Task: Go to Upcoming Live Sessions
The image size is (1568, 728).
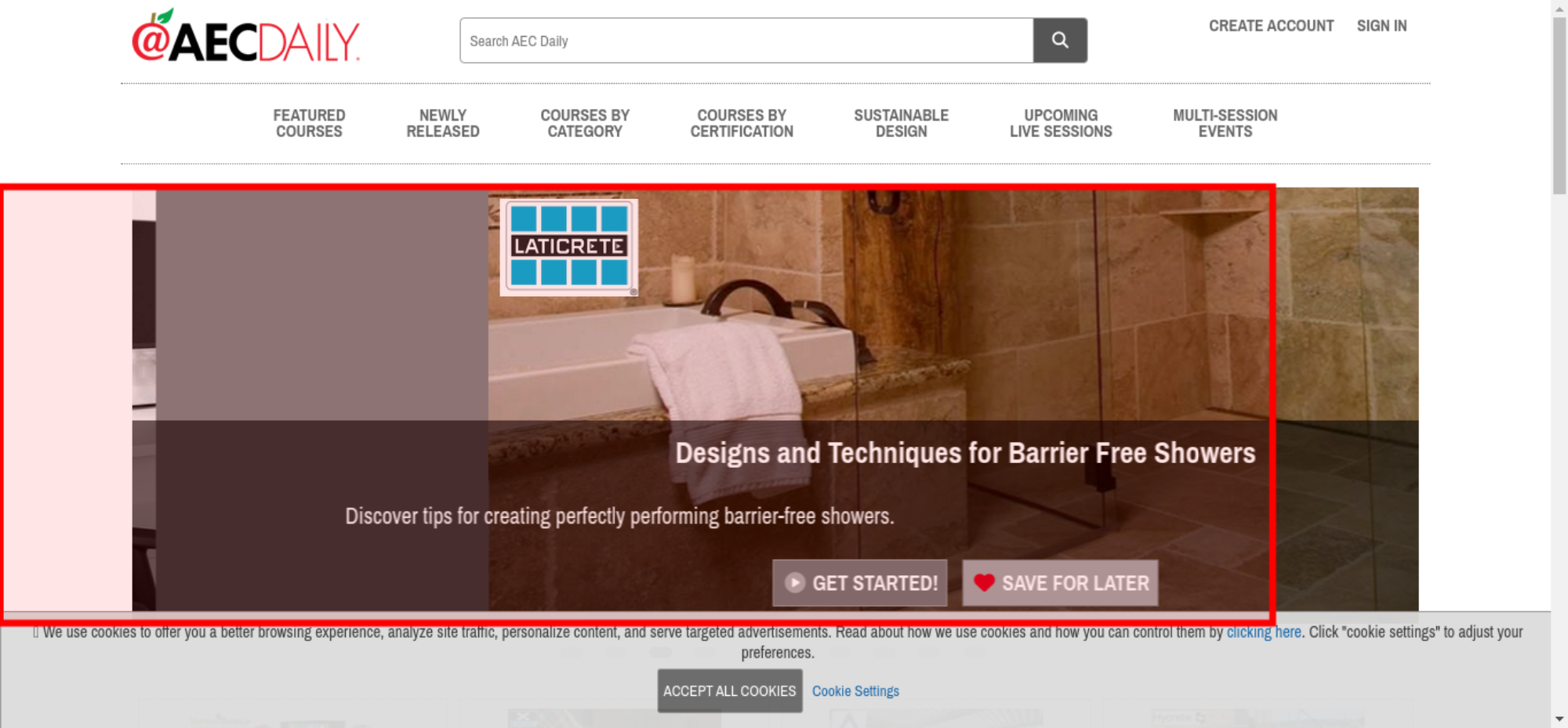Action: click(1061, 124)
